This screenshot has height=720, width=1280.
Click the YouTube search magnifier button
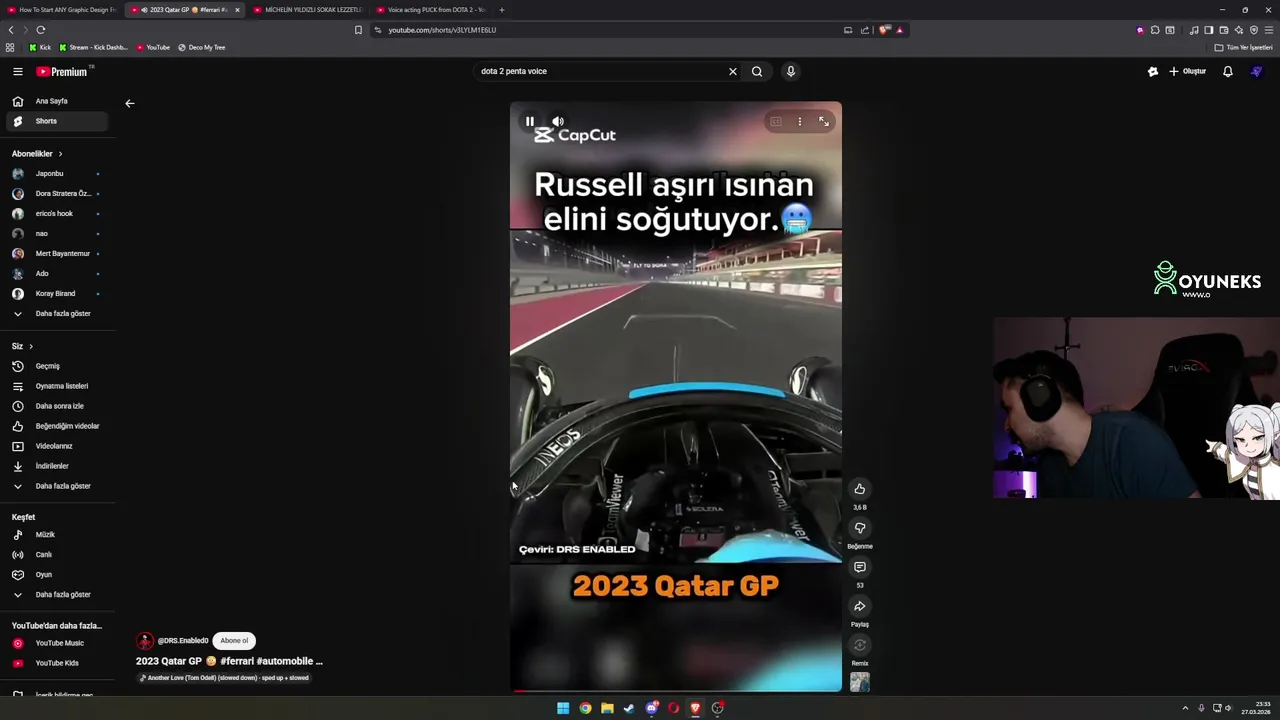pyautogui.click(x=757, y=71)
